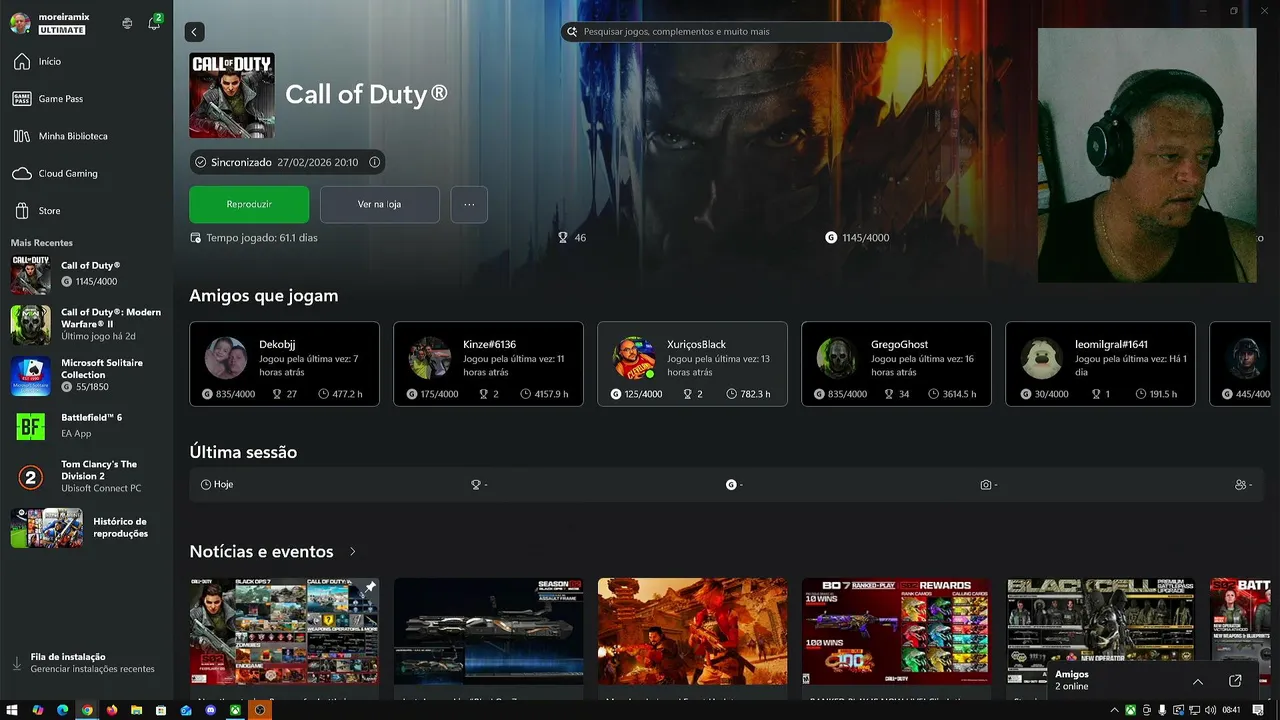Click the trophy icon in Última sessão

tap(476, 484)
